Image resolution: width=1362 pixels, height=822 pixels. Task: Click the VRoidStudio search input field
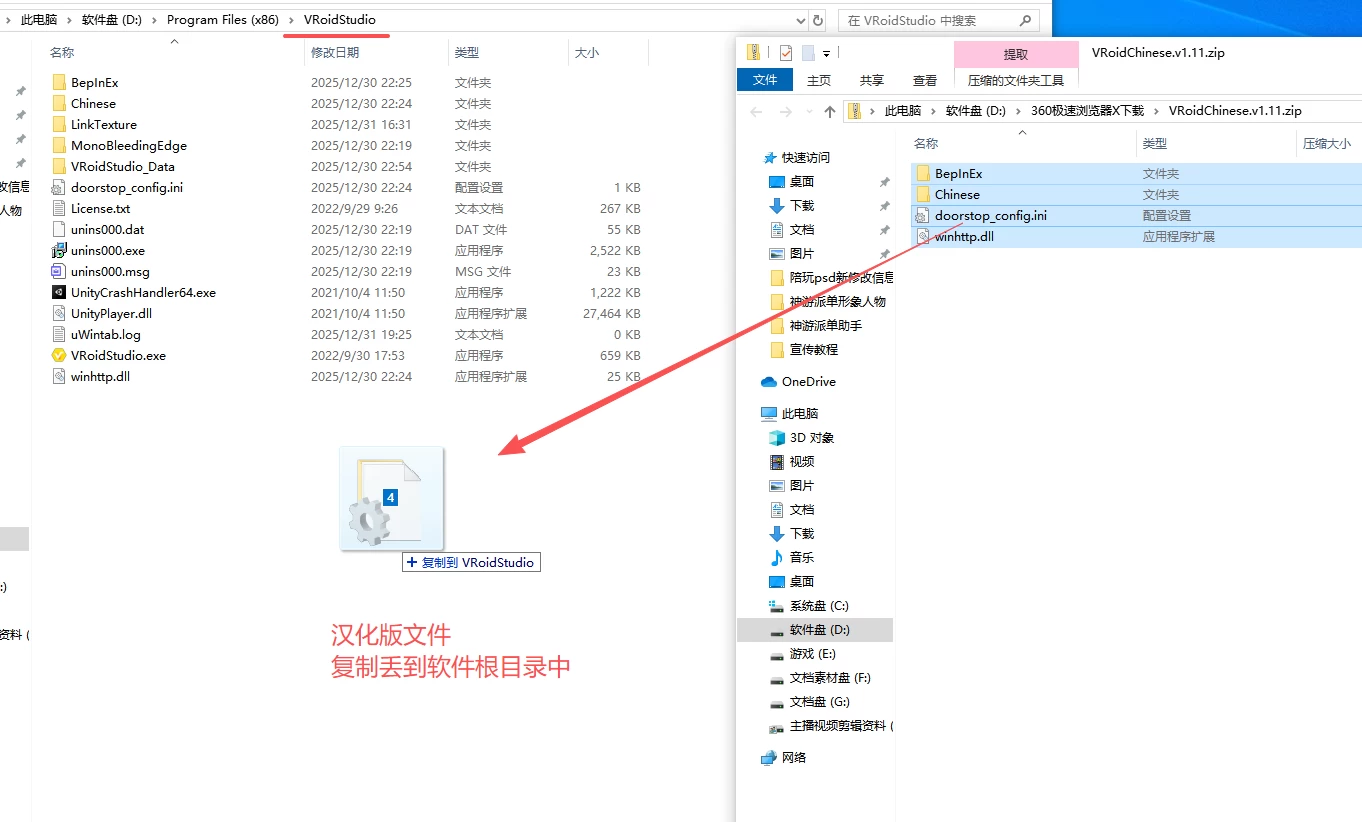coord(930,20)
